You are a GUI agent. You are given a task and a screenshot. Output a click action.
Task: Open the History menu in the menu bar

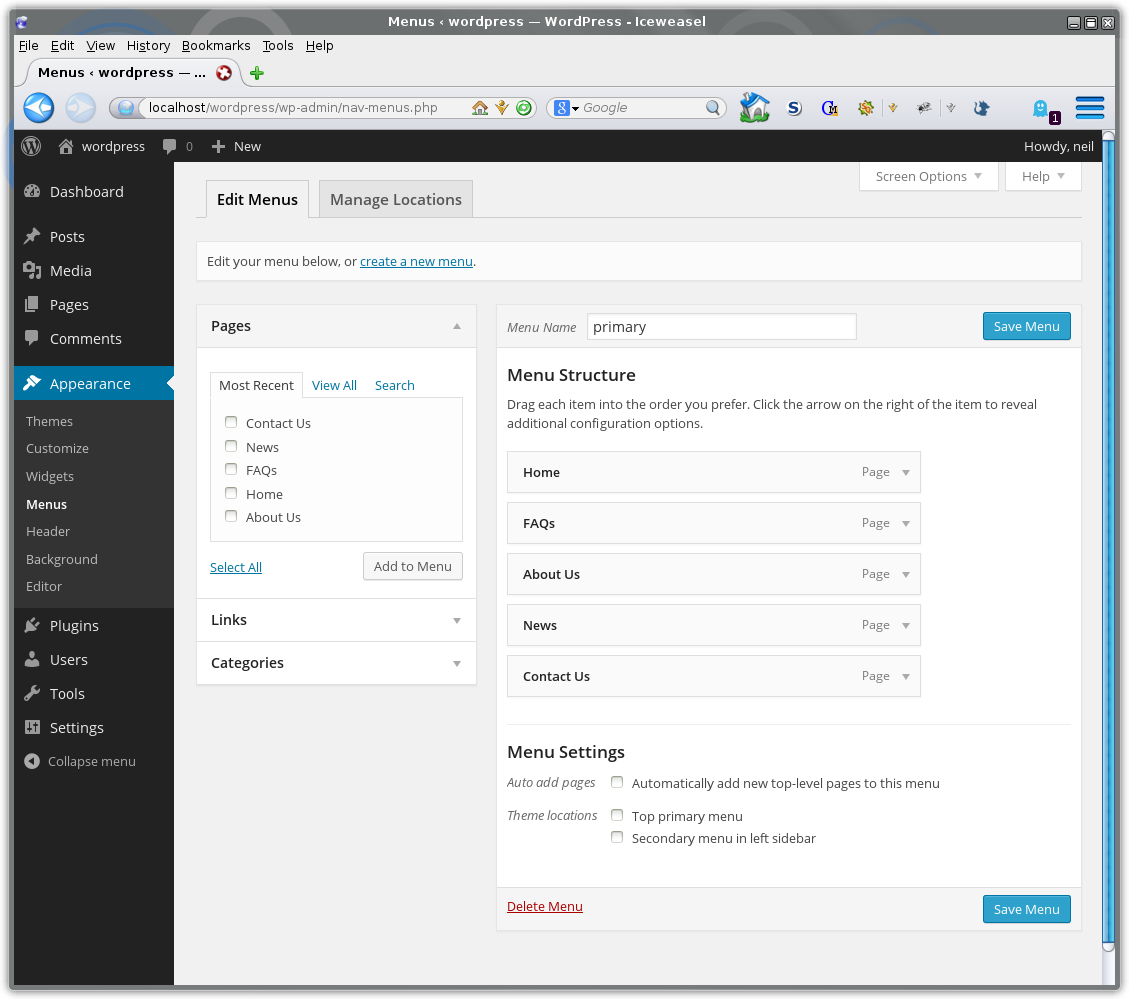(x=148, y=45)
